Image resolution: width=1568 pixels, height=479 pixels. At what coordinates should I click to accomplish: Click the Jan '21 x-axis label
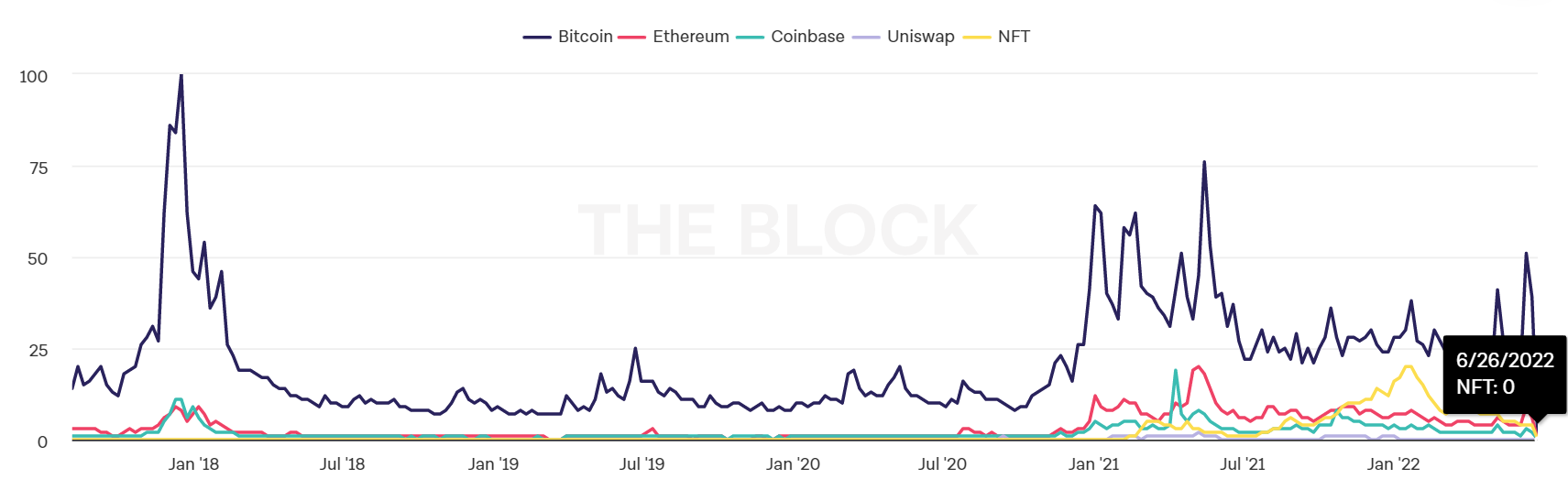tap(1093, 464)
